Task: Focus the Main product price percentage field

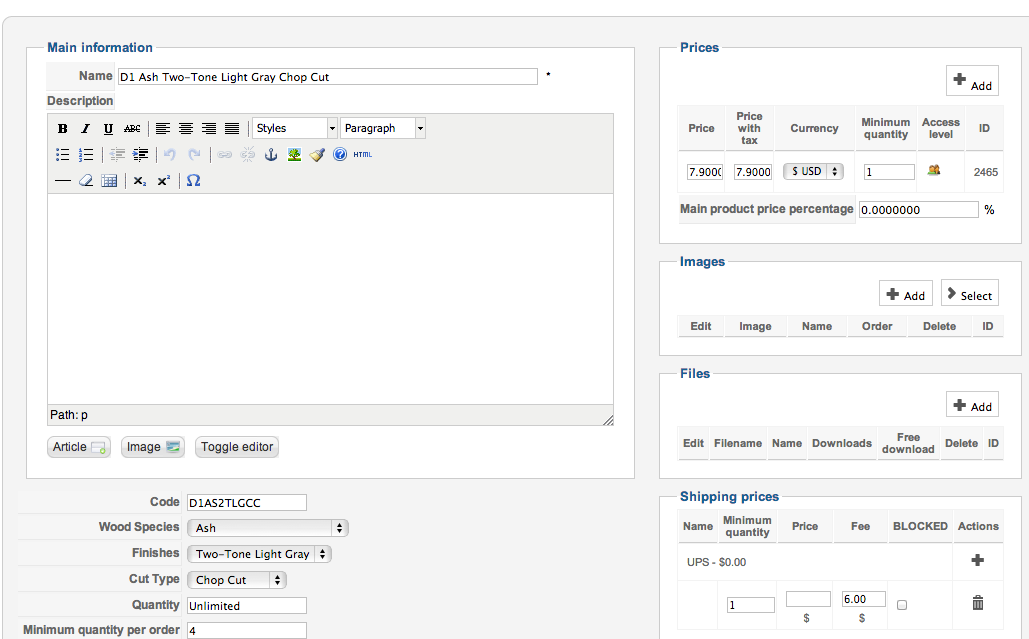Action: pyautogui.click(x=918, y=210)
